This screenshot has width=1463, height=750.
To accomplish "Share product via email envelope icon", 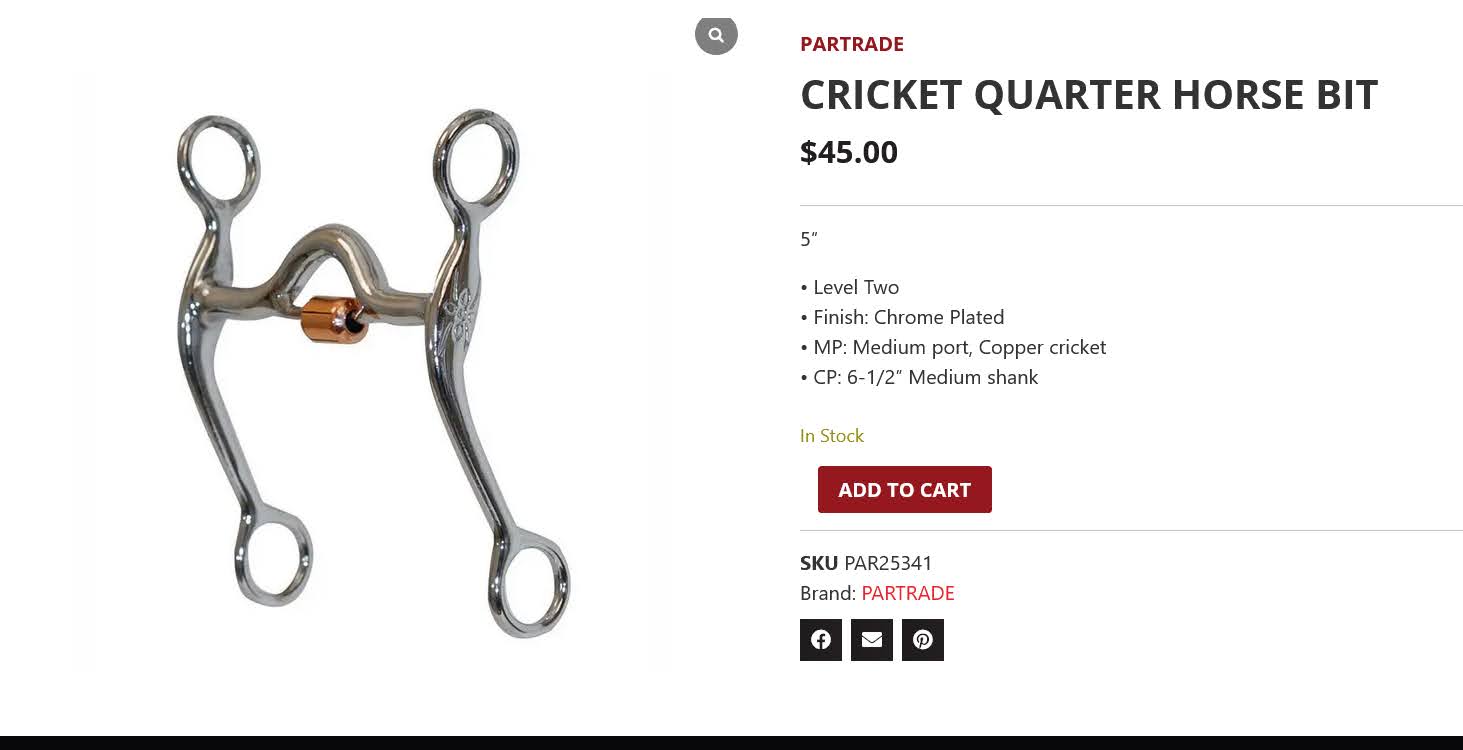I will [872, 640].
